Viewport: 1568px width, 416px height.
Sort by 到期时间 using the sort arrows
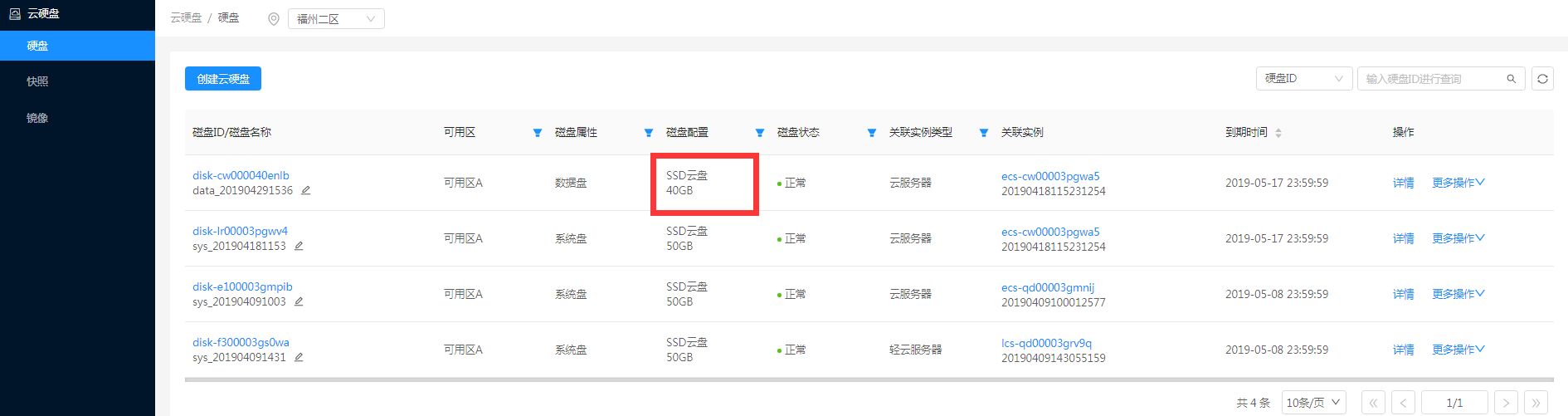[x=1278, y=133]
